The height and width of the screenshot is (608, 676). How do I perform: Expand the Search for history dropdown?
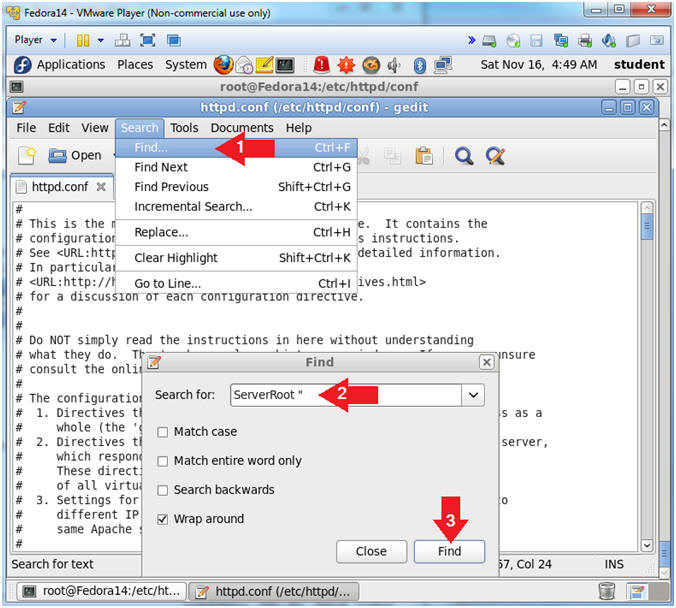point(473,395)
